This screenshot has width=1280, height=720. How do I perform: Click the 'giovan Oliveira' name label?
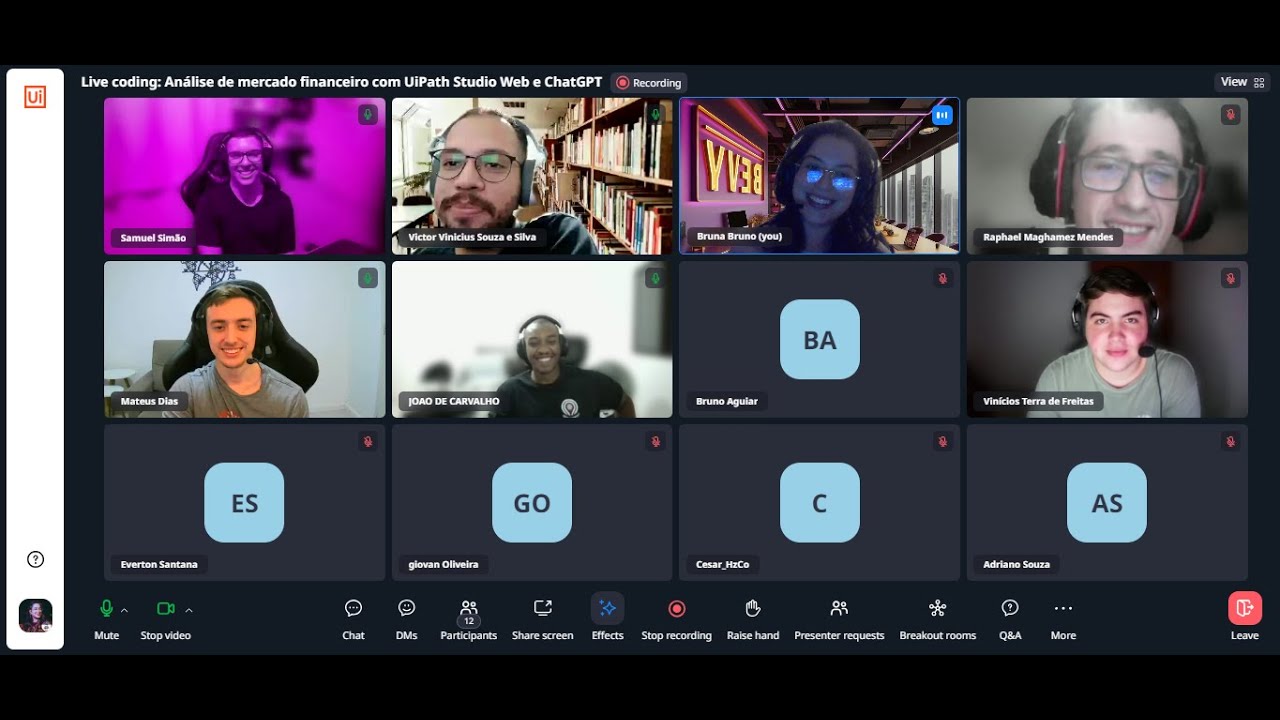[x=443, y=564]
